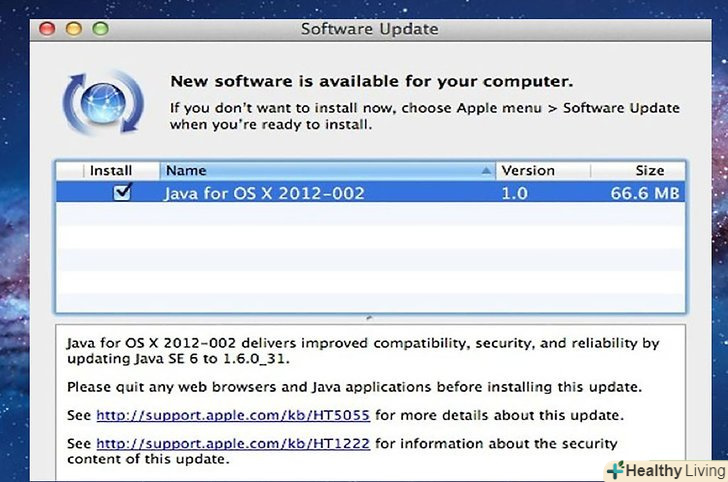Viewport: 728px width, 482px height.
Task: Click the 66.6 MB size cell
Action: (647, 193)
